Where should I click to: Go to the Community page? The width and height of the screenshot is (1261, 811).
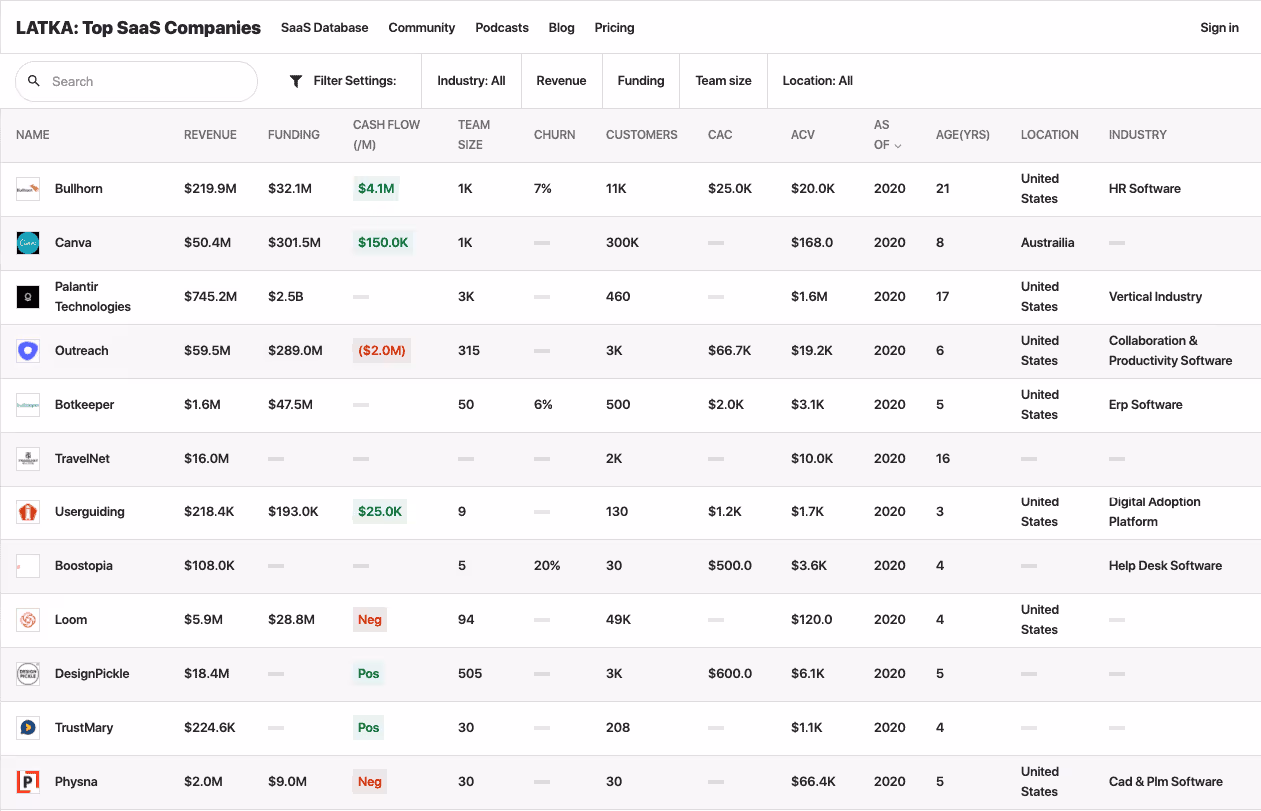tap(422, 28)
